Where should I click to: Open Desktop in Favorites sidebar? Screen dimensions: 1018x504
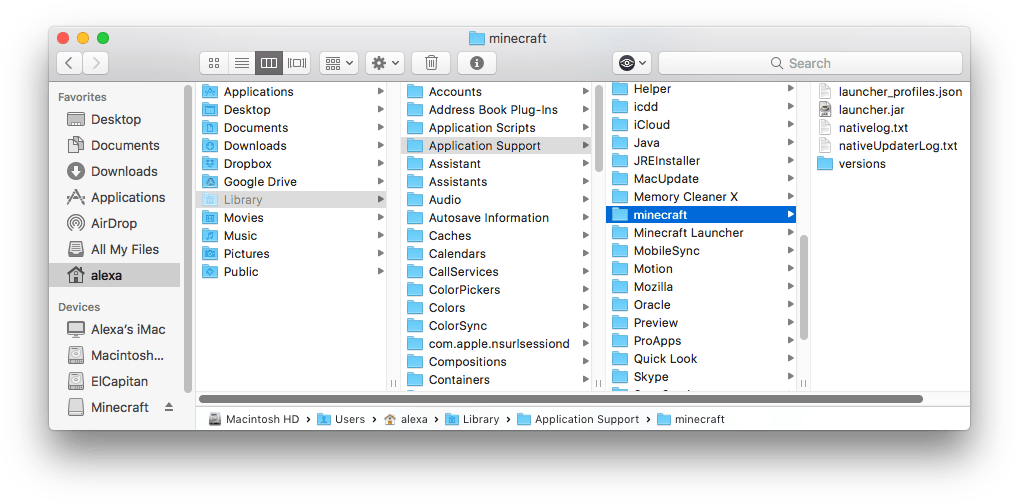pyautogui.click(x=116, y=120)
